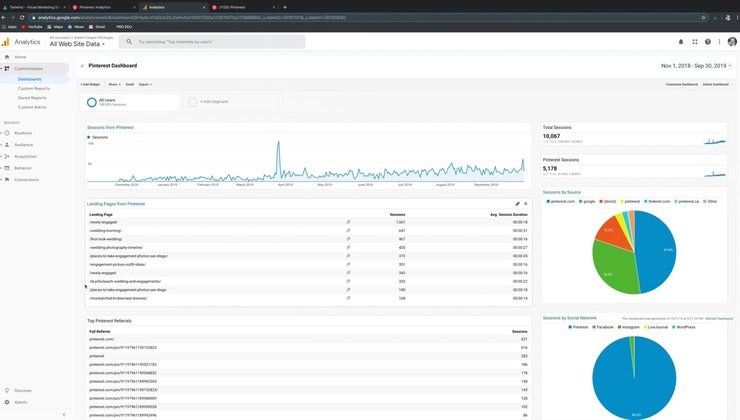Click the Conversions flag icon
Screen dimensions: 740x420
pos(7,180)
